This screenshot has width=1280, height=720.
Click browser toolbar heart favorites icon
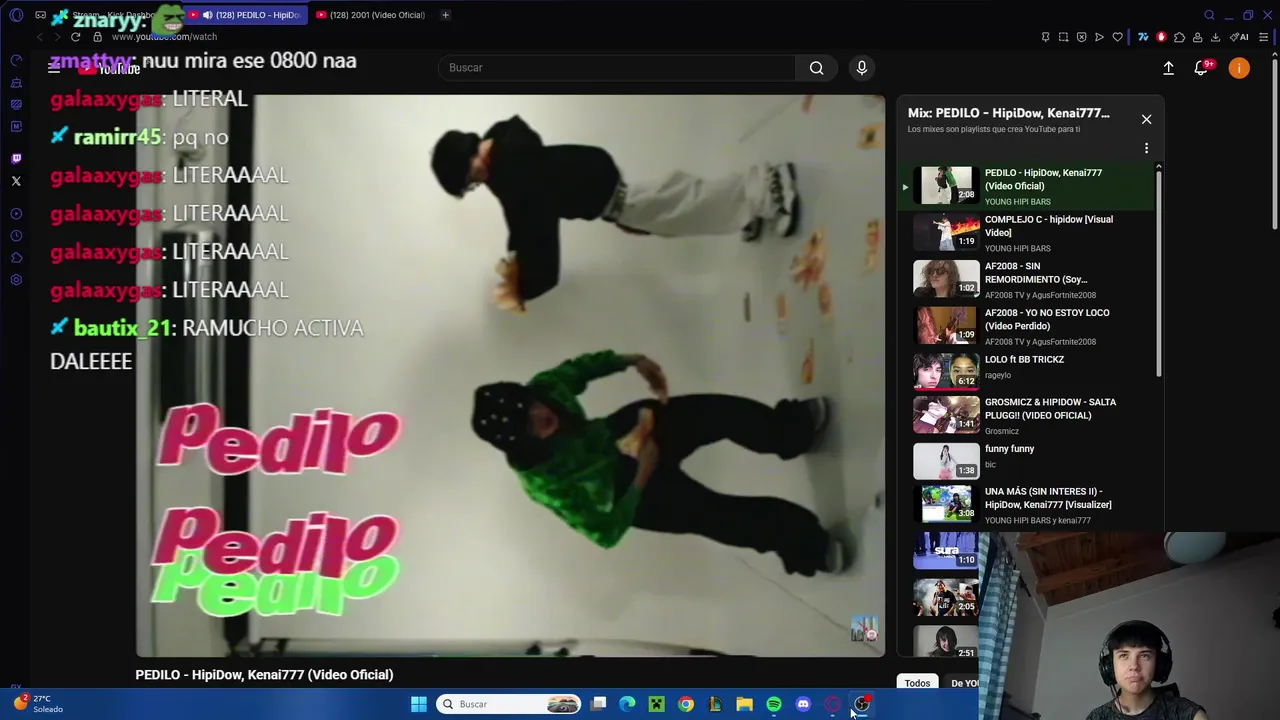tap(1117, 37)
